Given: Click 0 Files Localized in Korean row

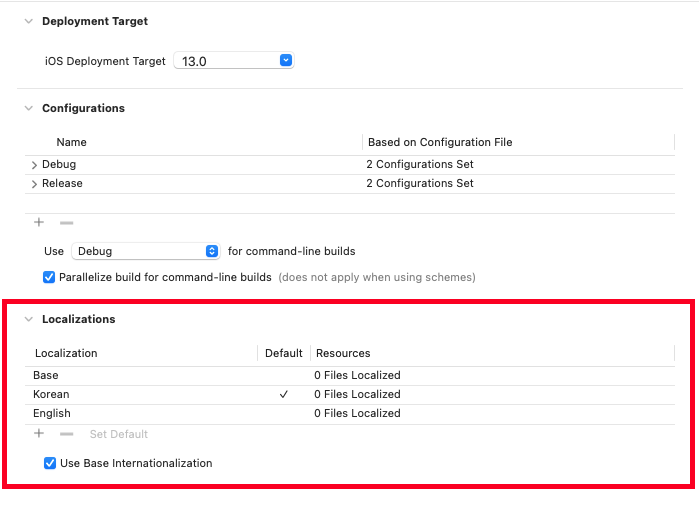Looking at the screenshot, I should point(357,394).
